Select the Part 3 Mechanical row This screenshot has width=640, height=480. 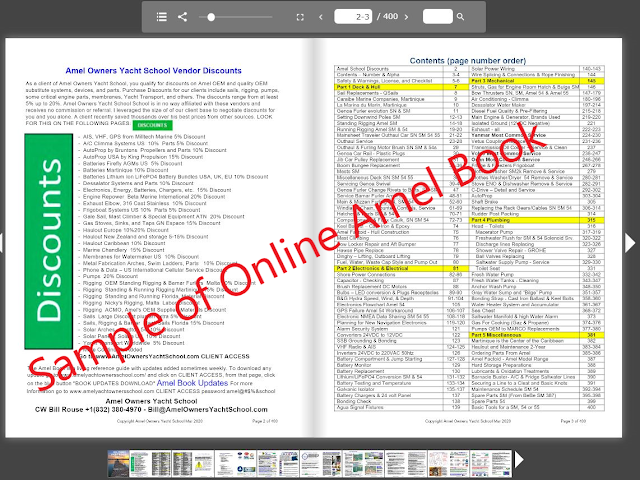(537, 81)
